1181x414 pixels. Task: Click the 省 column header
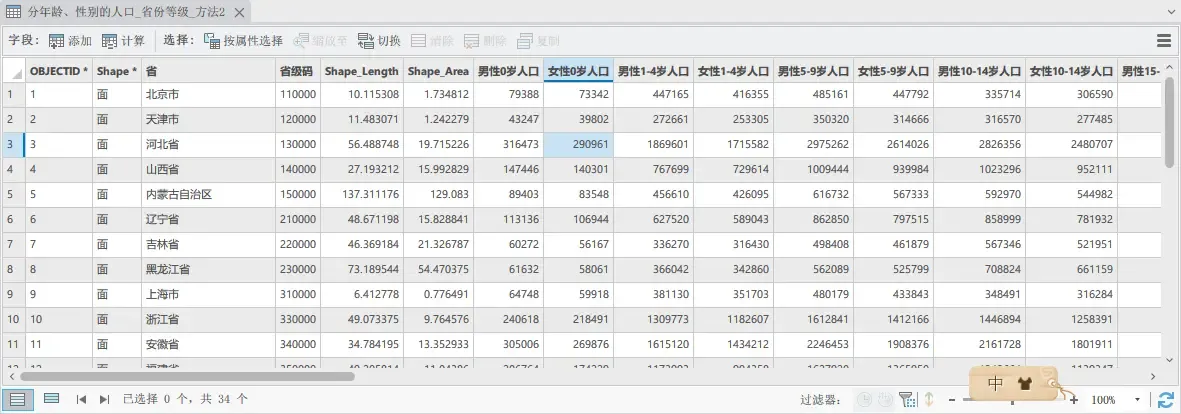208,72
